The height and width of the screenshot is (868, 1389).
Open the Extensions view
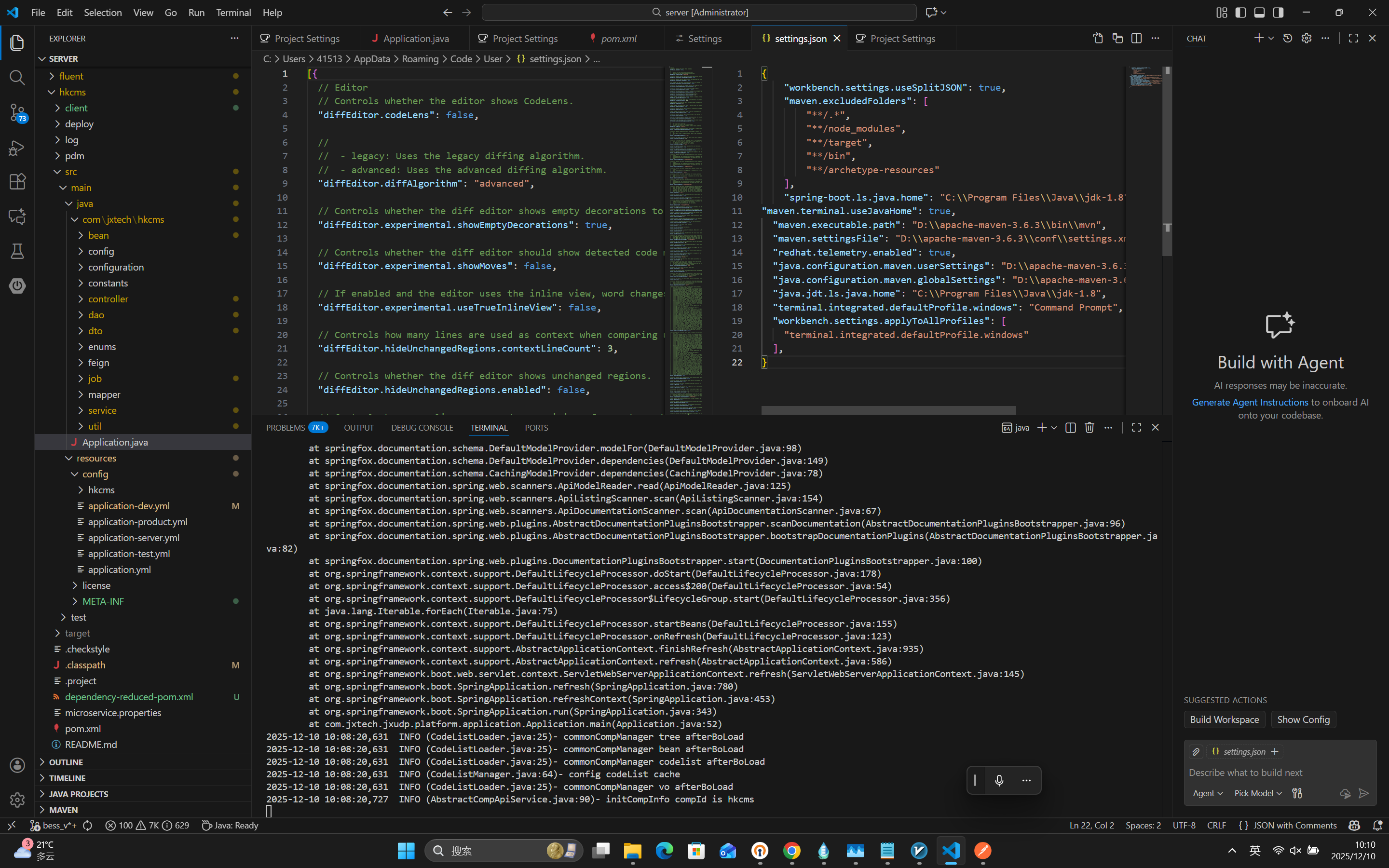pos(17,182)
